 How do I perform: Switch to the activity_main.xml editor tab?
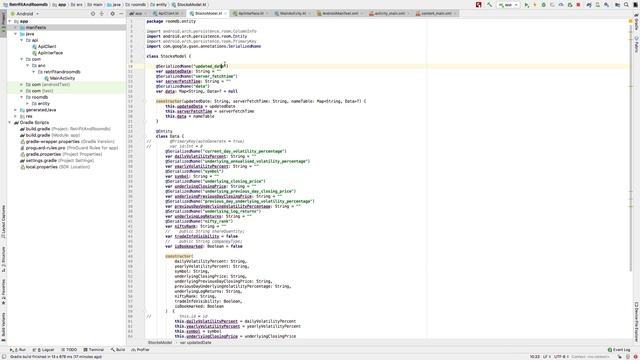tap(389, 13)
